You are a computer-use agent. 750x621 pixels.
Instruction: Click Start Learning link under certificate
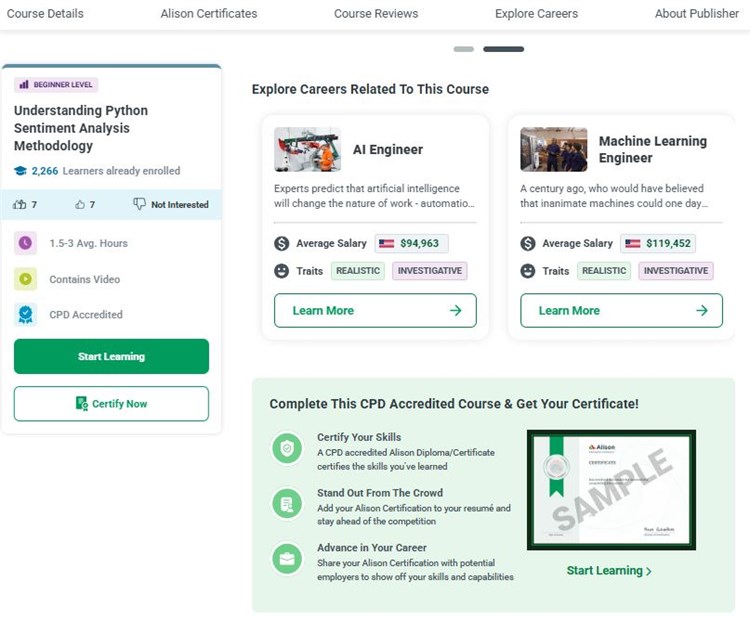coord(609,571)
